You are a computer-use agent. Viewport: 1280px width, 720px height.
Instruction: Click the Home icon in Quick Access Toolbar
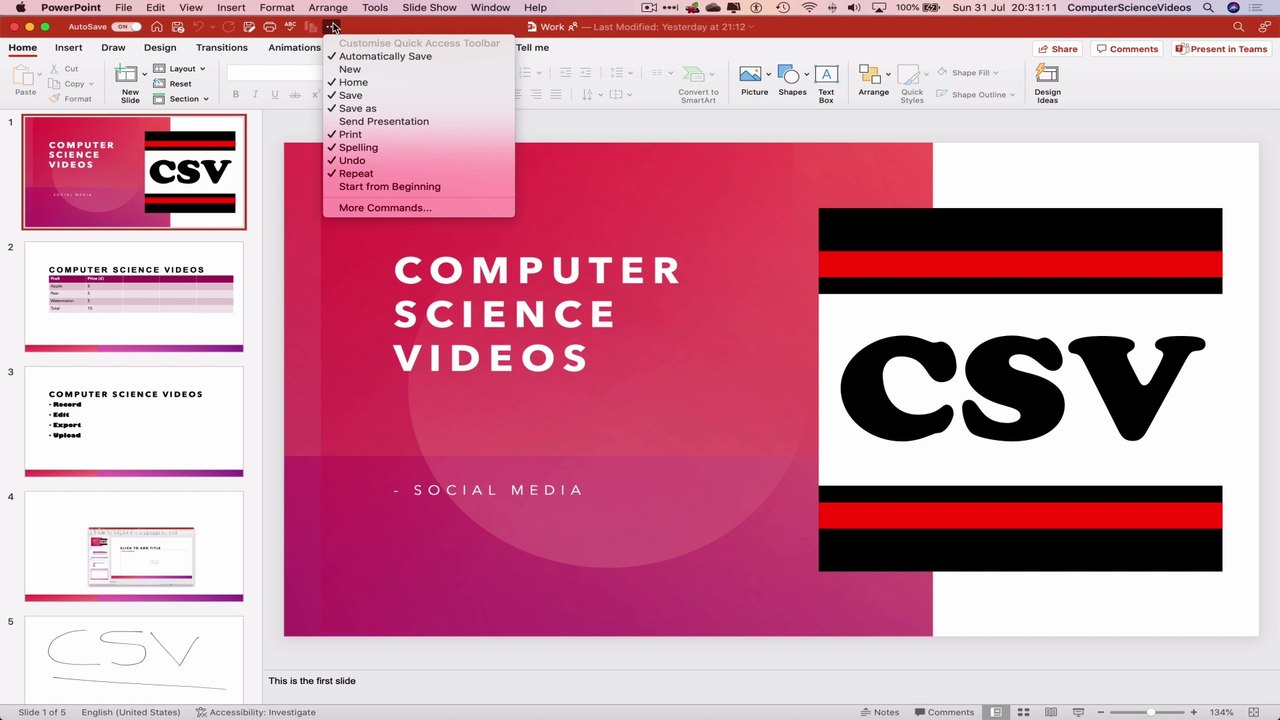click(x=157, y=27)
